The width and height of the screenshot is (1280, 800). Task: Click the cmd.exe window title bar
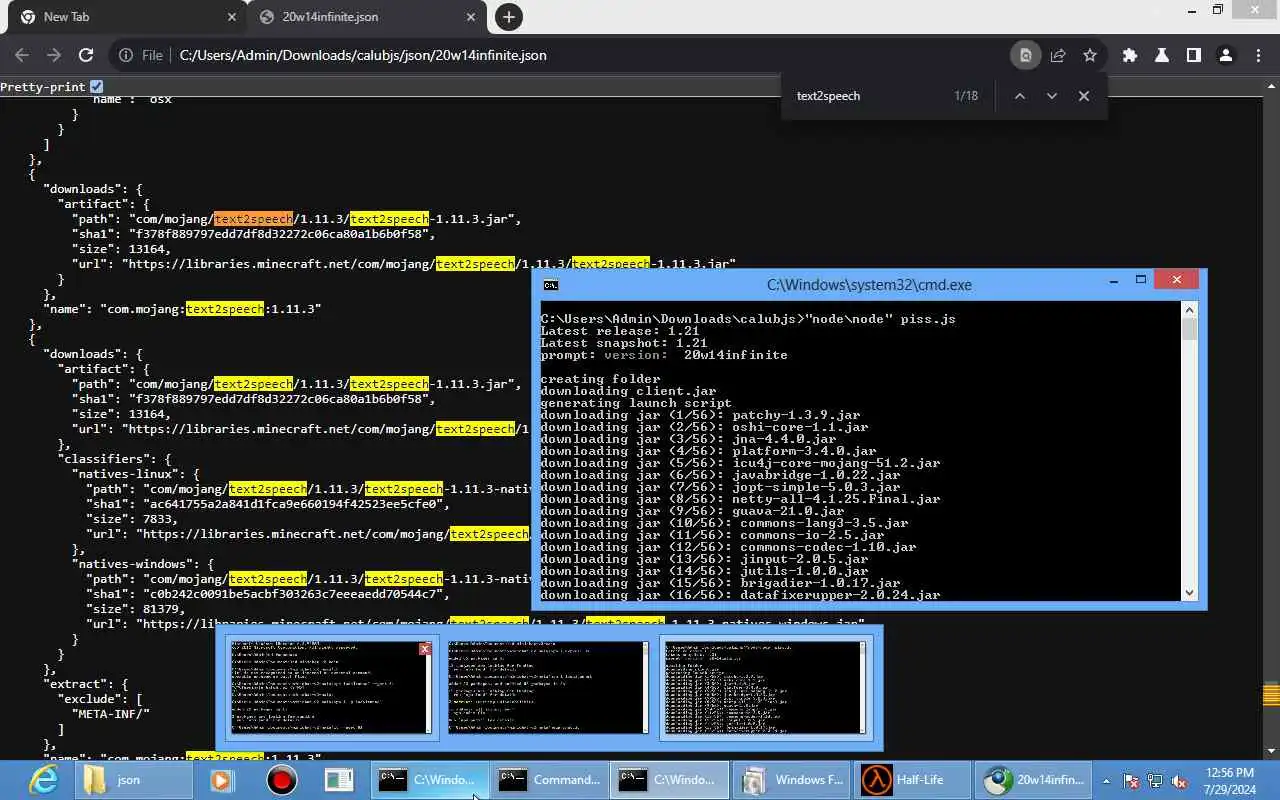[x=869, y=284]
